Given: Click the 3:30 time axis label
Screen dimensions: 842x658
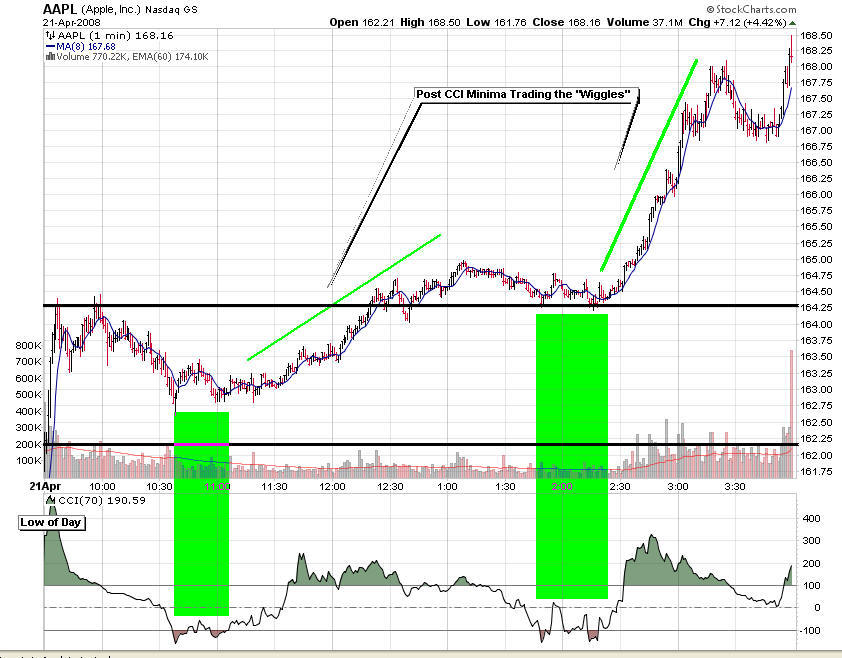Looking at the screenshot, I should tap(735, 487).
